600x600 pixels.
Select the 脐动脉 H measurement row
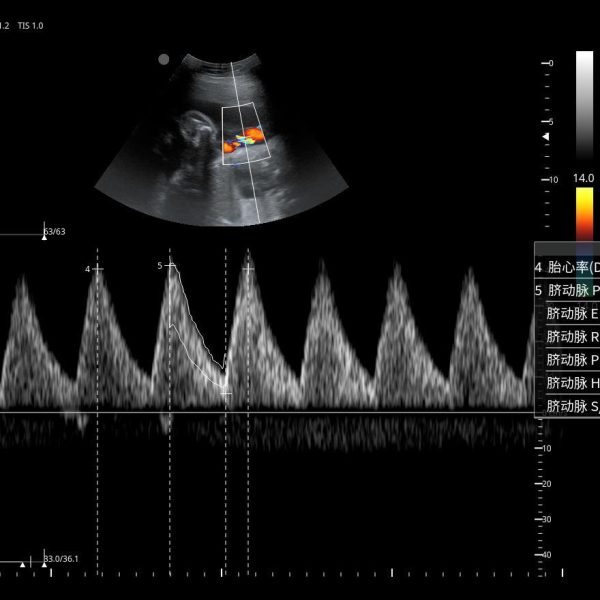tap(570, 382)
